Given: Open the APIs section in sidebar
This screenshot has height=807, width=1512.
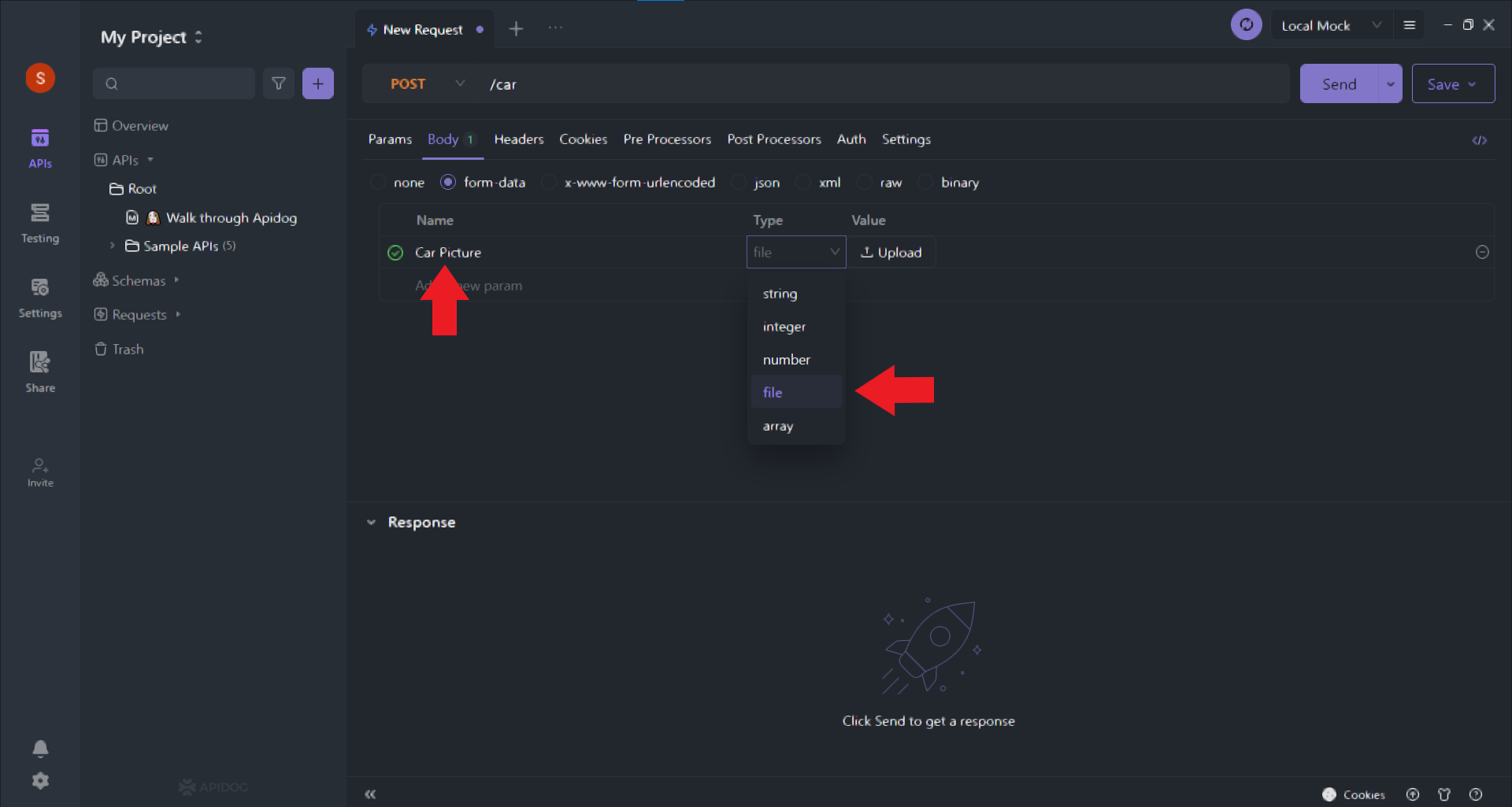Looking at the screenshot, I should tap(40, 148).
